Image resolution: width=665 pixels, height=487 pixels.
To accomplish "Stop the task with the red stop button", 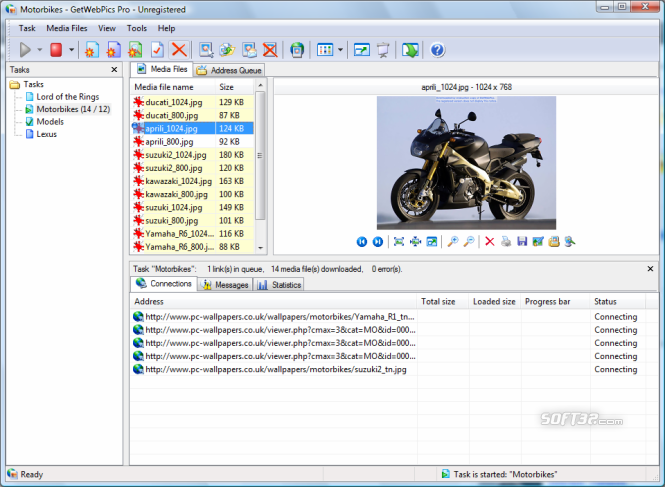I will [x=56, y=50].
